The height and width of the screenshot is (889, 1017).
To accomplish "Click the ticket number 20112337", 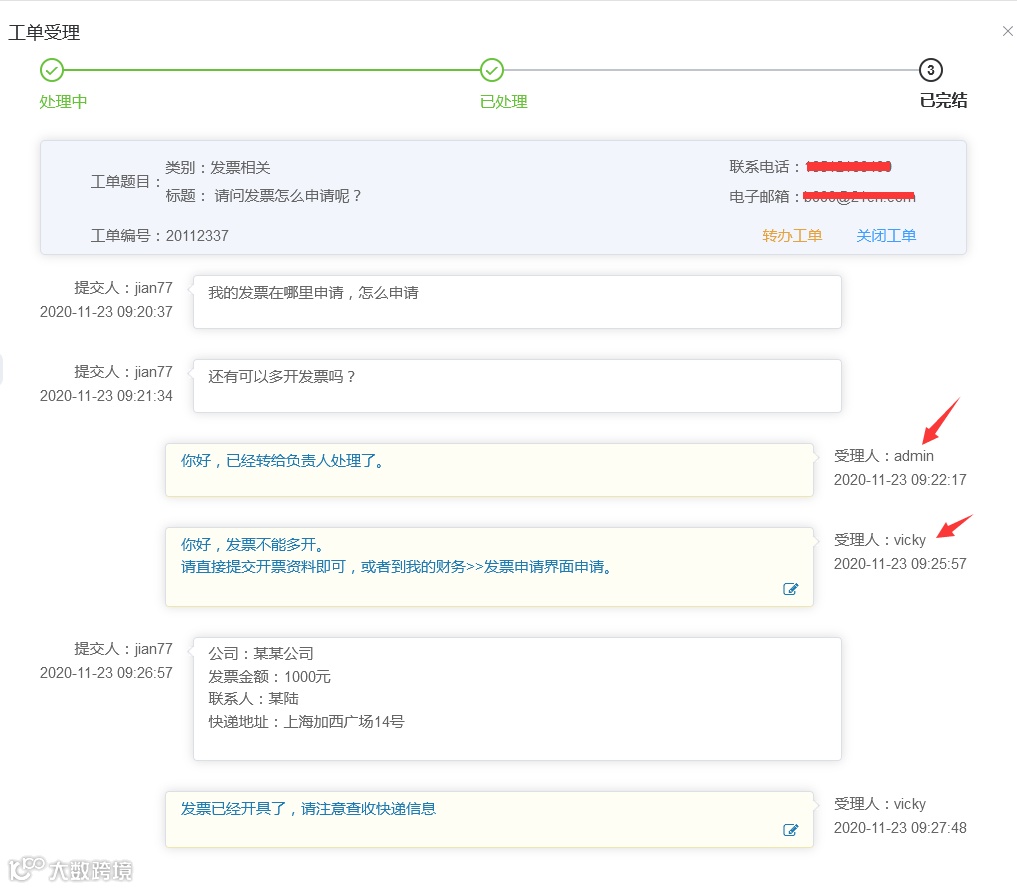I will coord(197,236).
